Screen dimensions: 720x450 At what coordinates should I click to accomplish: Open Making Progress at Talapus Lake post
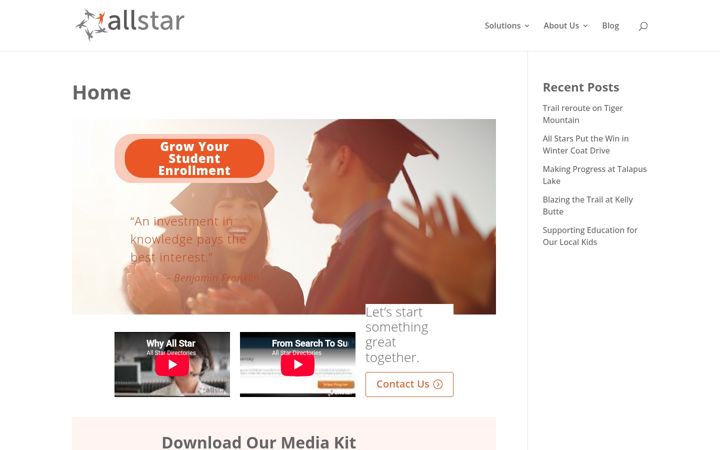tap(594, 175)
